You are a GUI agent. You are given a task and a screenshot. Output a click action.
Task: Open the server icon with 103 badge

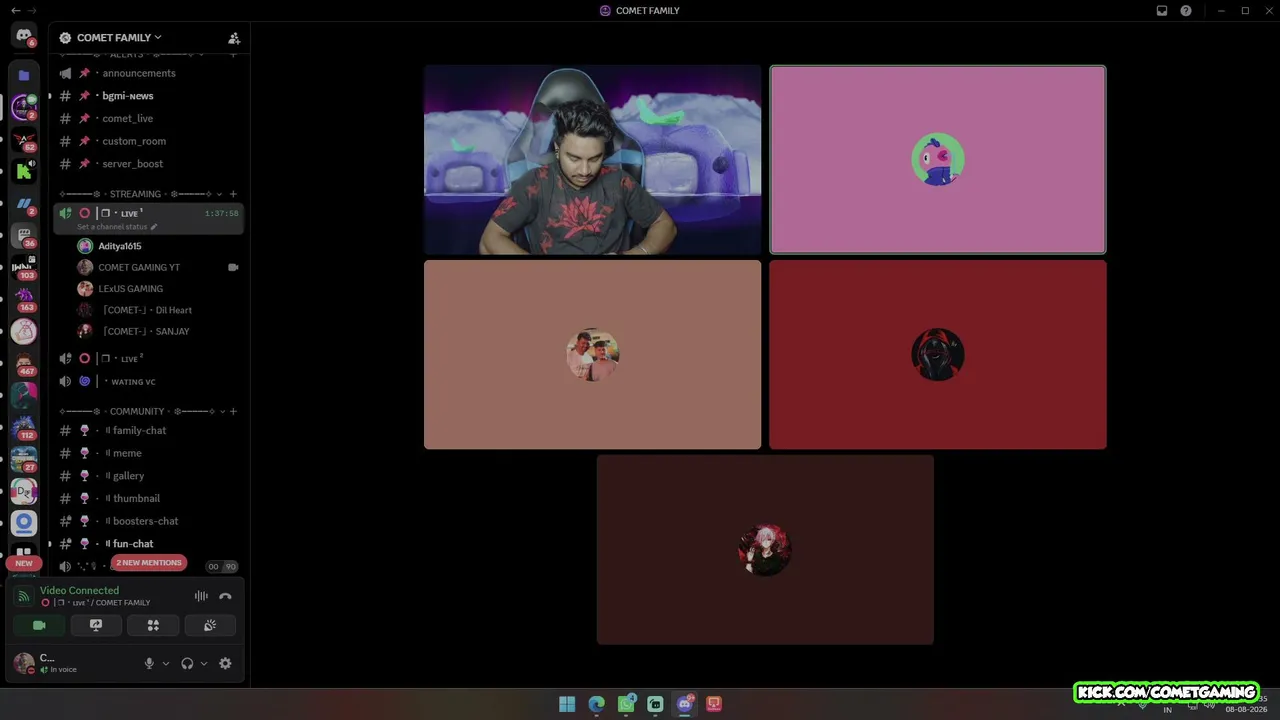pos(24,267)
